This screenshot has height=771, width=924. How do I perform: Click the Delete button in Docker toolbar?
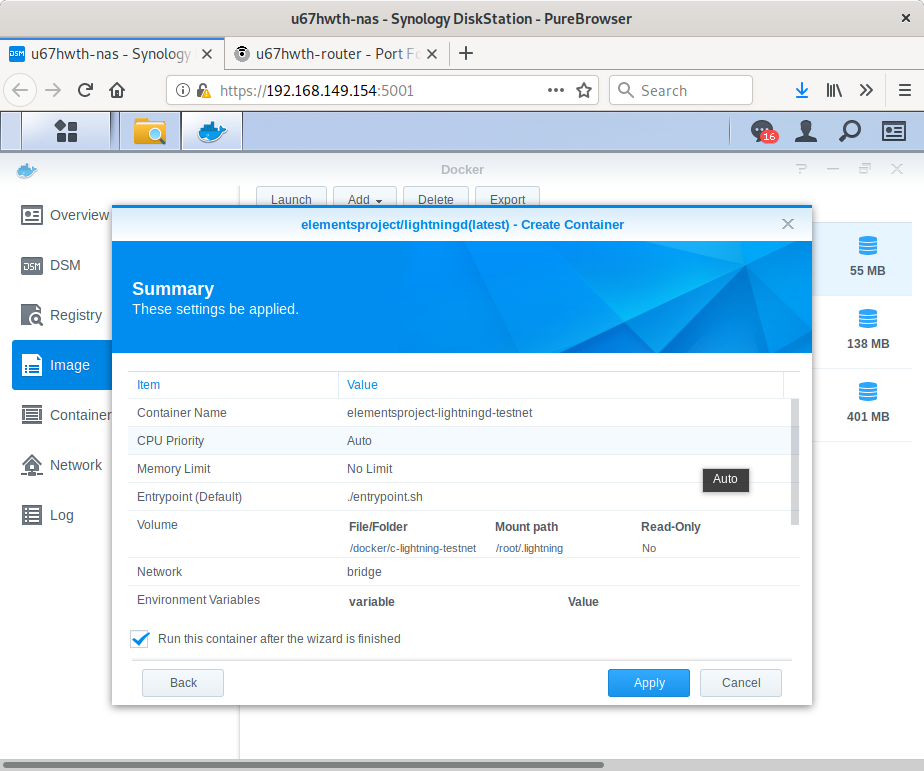click(x=435, y=199)
